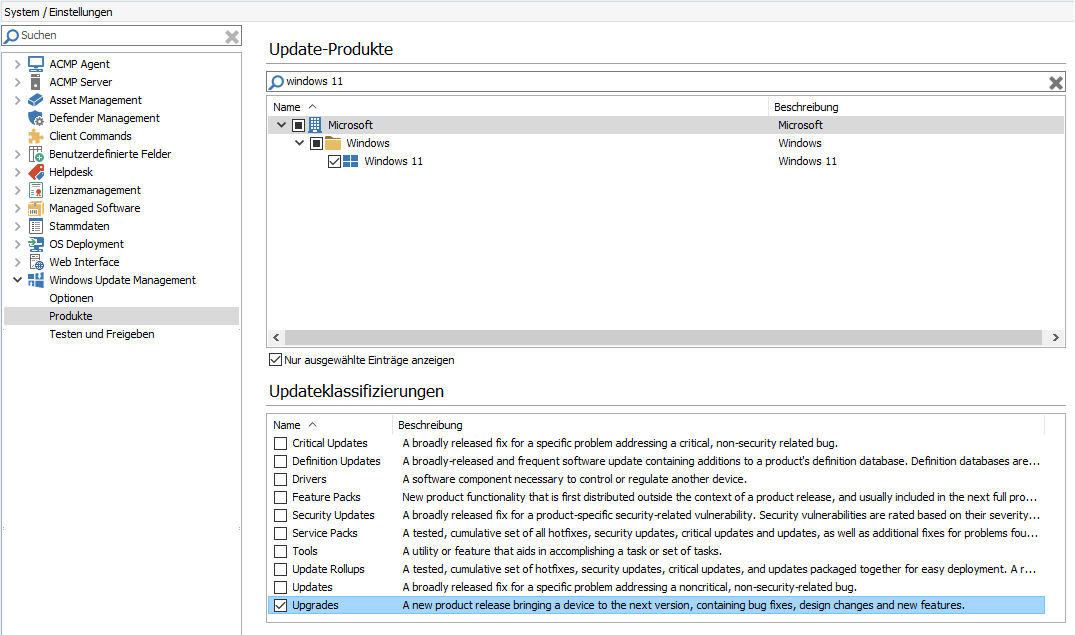
Task: Expand the Stammdaten node
Action: coord(17,226)
